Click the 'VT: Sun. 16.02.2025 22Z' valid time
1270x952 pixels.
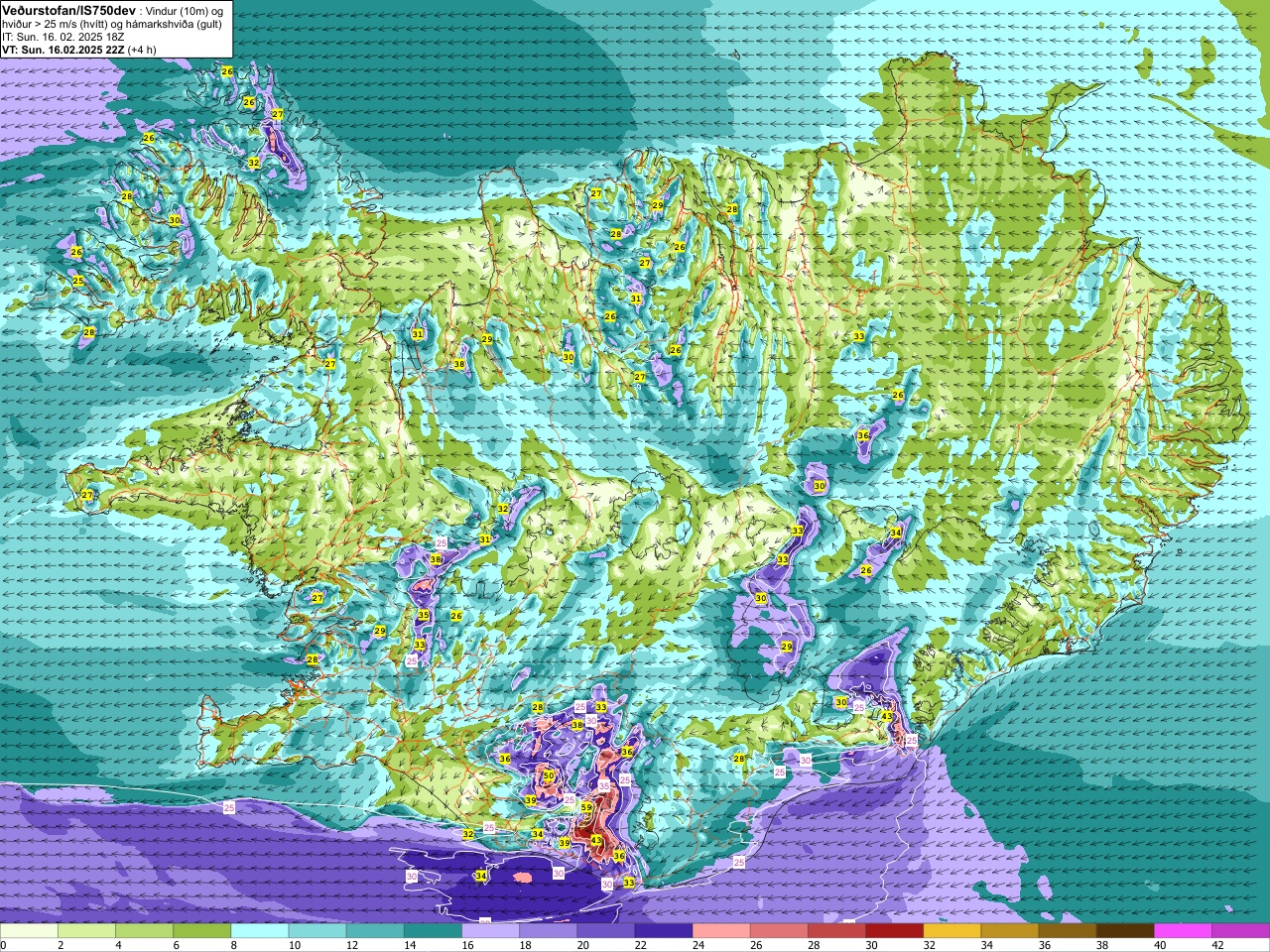63,49
